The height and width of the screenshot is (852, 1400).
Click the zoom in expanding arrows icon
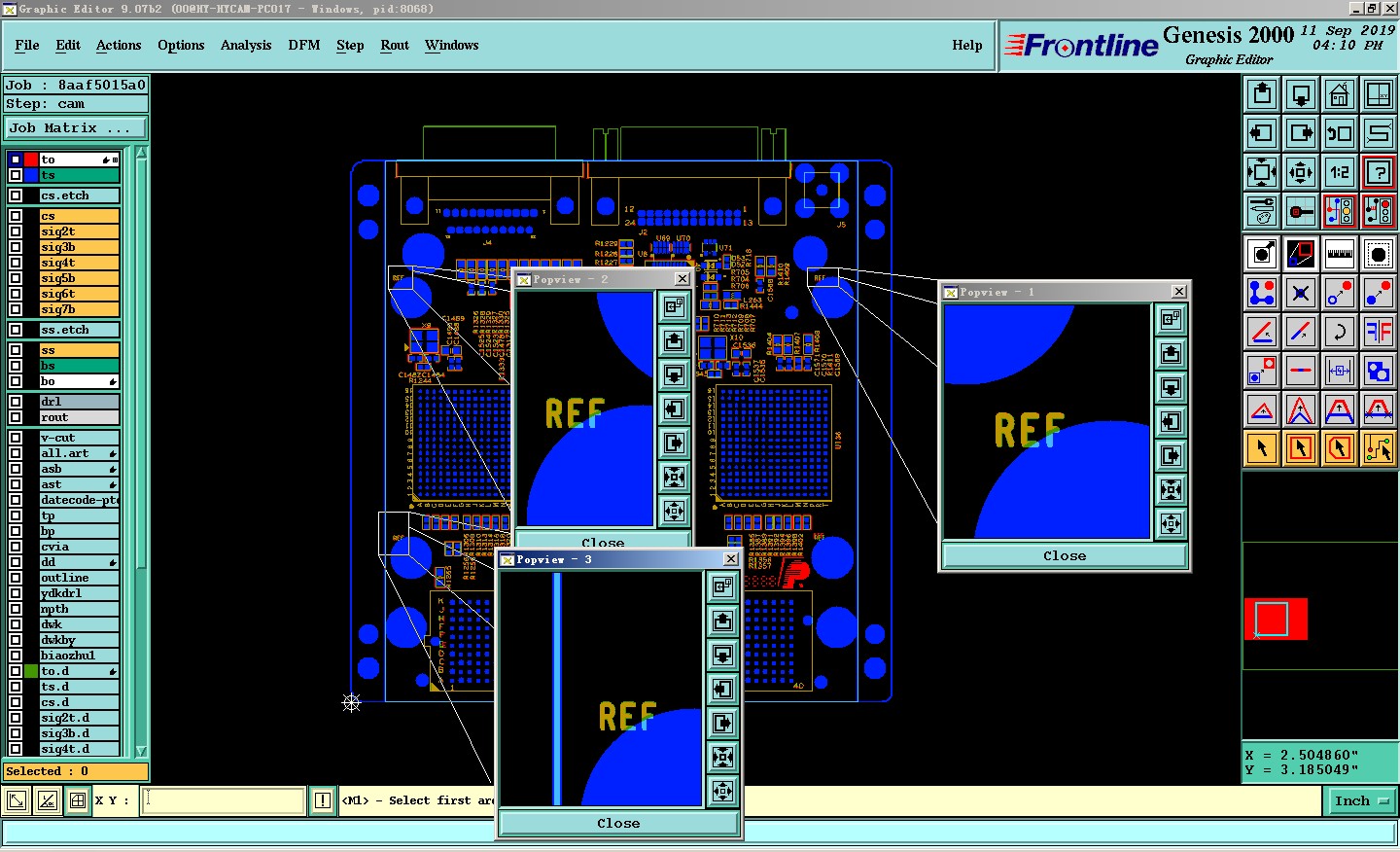pyautogui.click(x=1262, y=172)
